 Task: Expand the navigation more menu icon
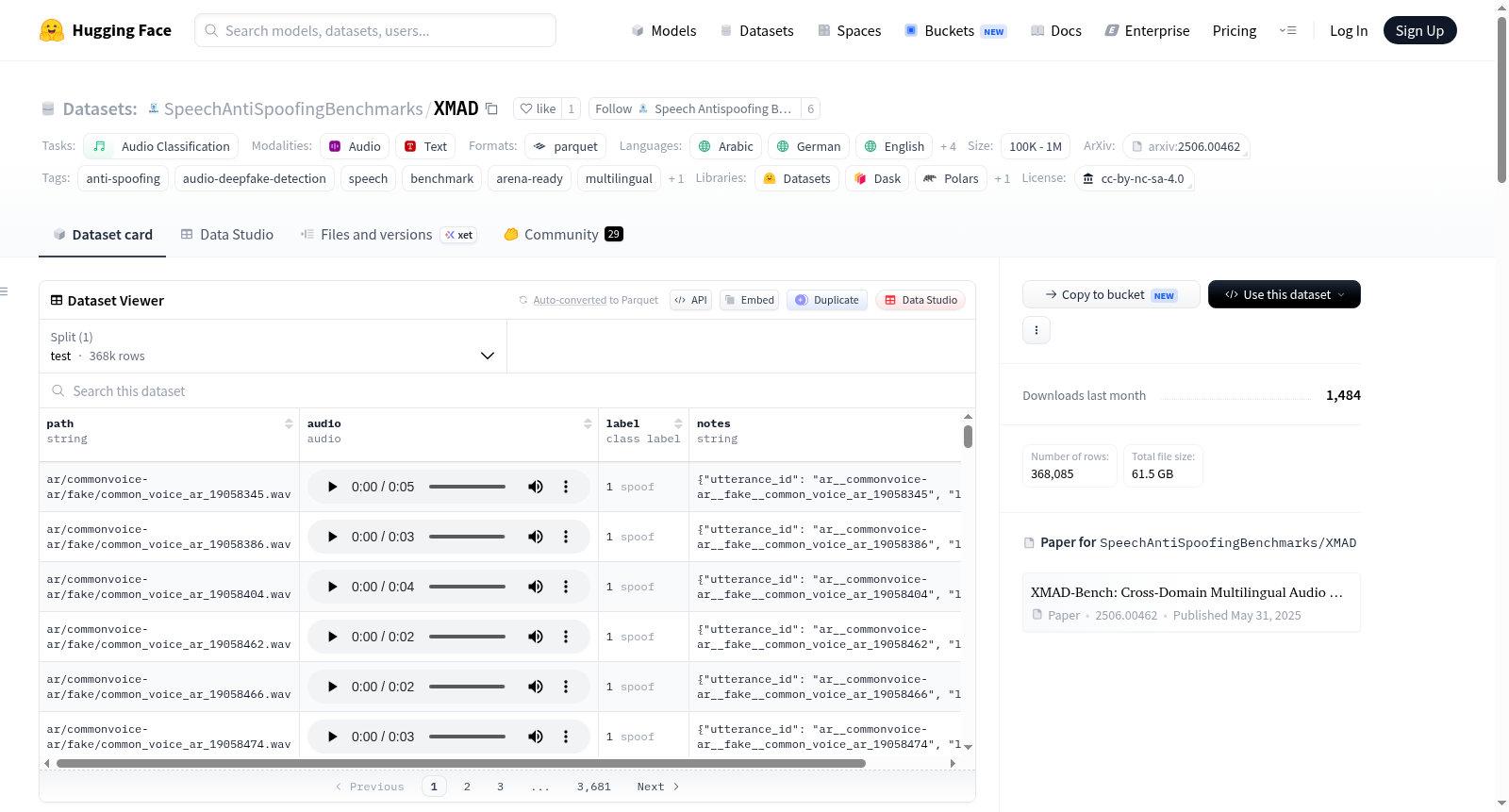(x=1287, y=30)
